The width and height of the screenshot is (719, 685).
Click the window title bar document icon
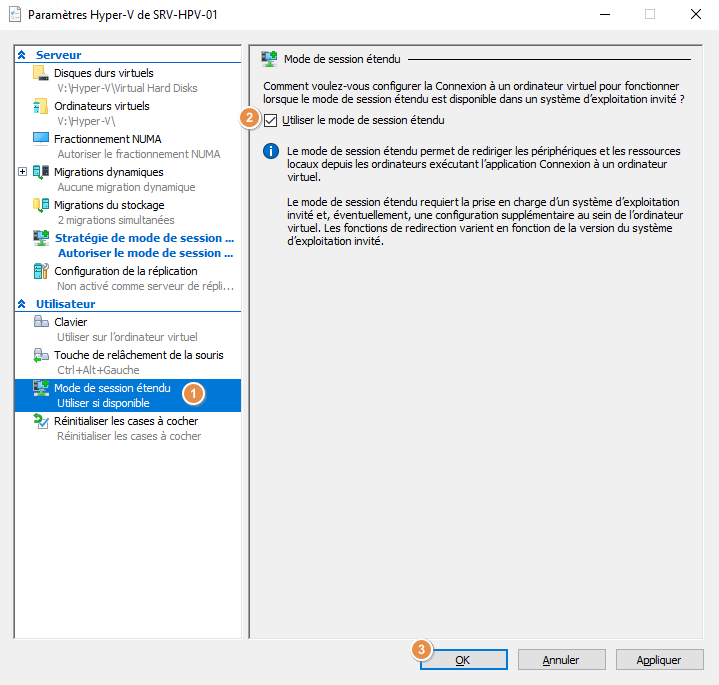click(x=15, y=15)
